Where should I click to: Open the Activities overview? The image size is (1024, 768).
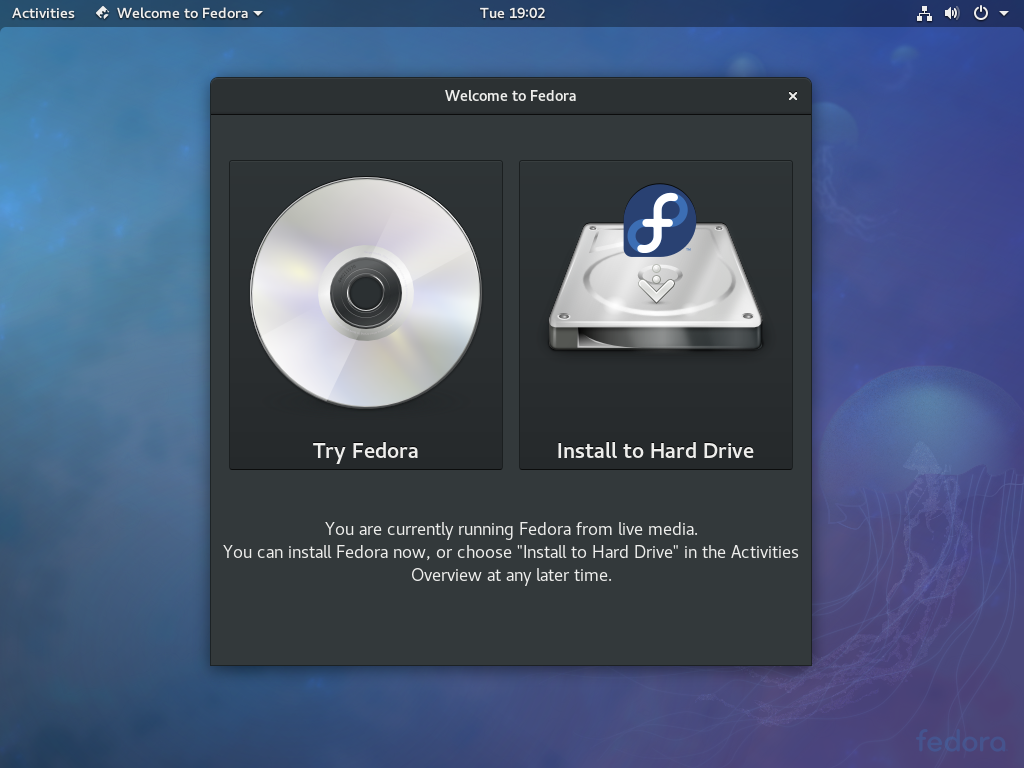pyautogui.click(x=43, y=13)
